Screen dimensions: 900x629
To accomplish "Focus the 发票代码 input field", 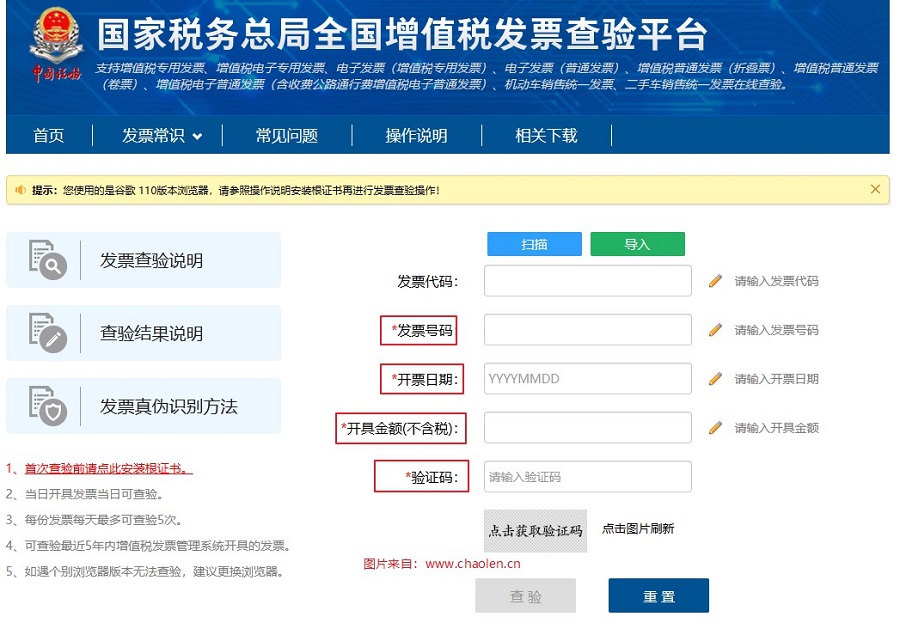I will click(588, 281).
